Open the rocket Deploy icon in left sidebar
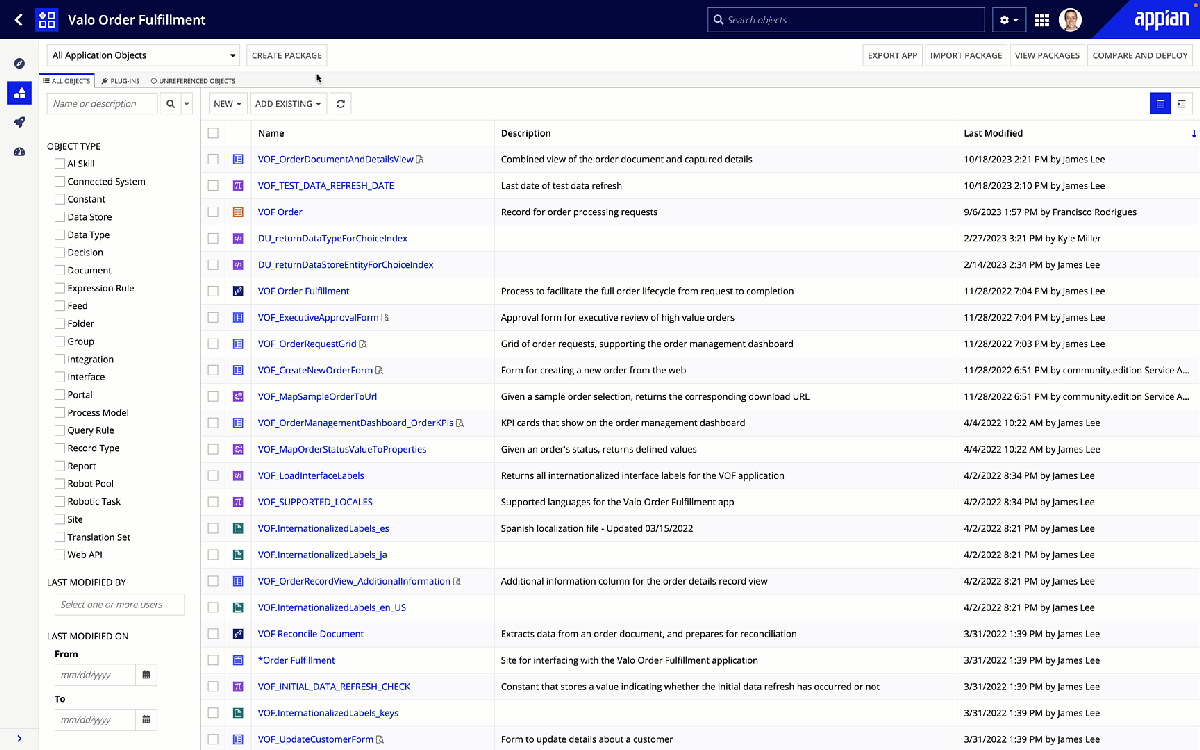Screen dimensions: 1200x750 19,122
